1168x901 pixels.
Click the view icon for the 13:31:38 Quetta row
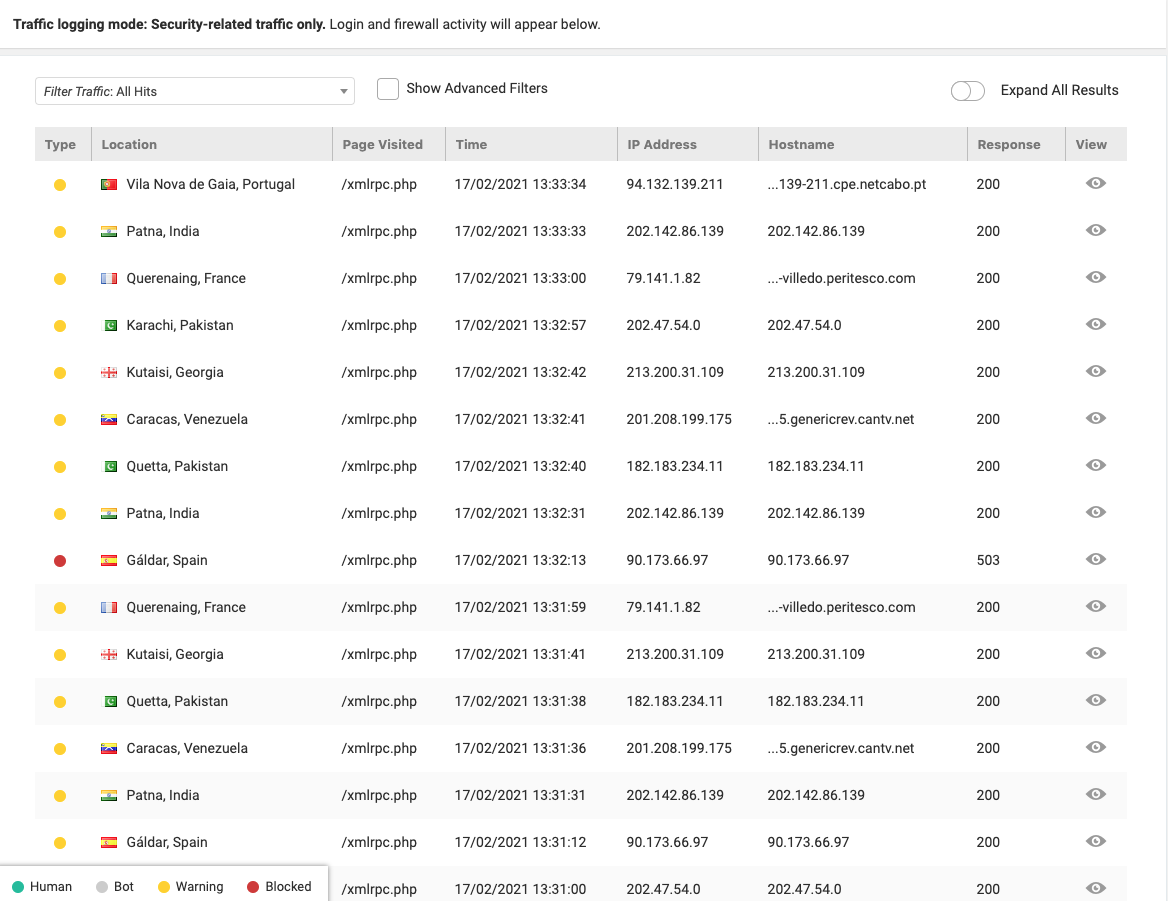1095,700
